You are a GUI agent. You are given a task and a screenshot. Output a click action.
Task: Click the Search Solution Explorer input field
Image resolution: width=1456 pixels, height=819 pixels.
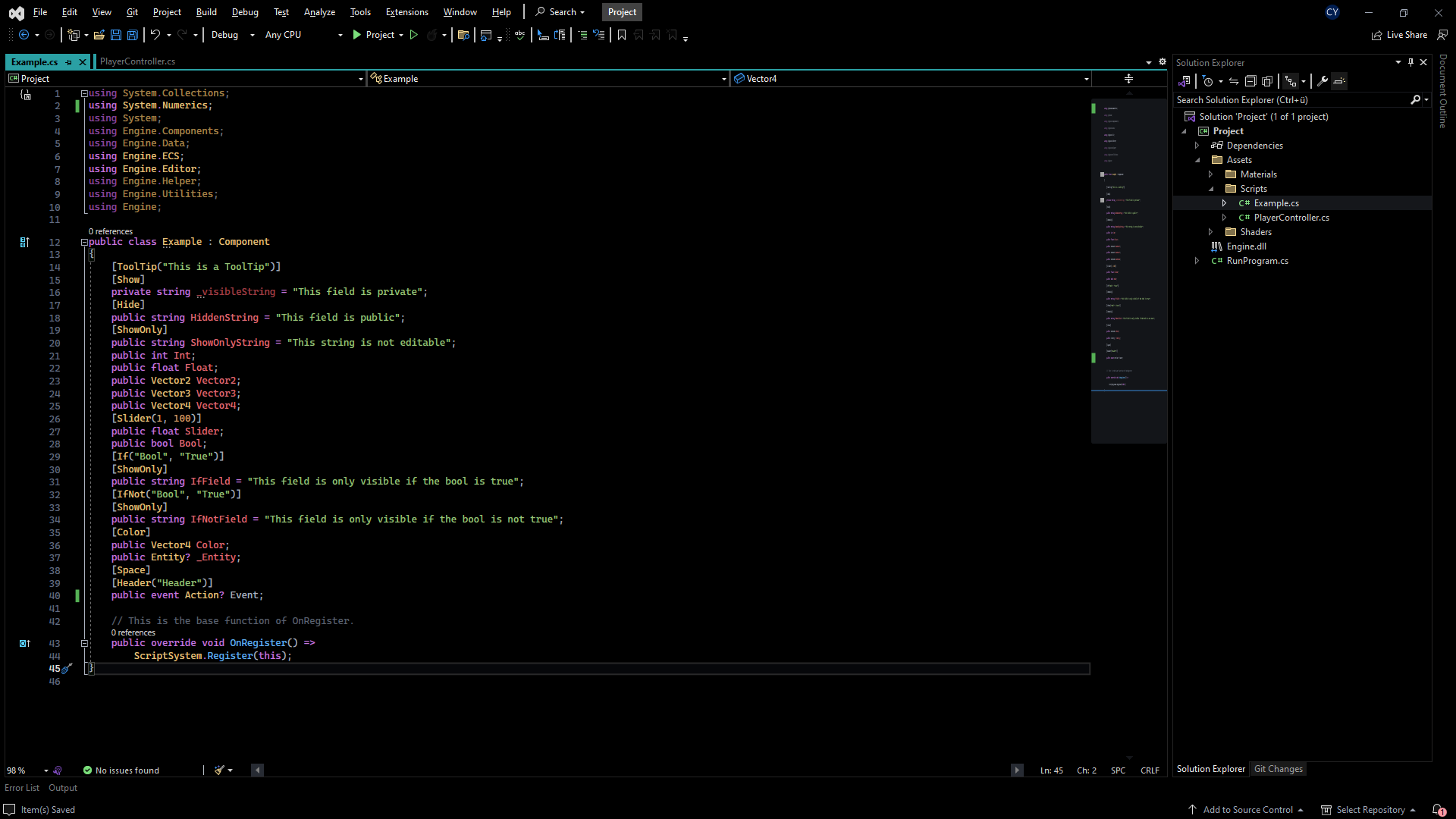coord(1291,100)
